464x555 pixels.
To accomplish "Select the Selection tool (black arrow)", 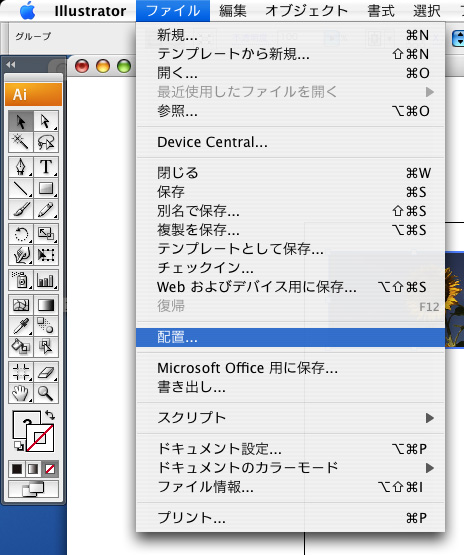I will pos(21,121).
